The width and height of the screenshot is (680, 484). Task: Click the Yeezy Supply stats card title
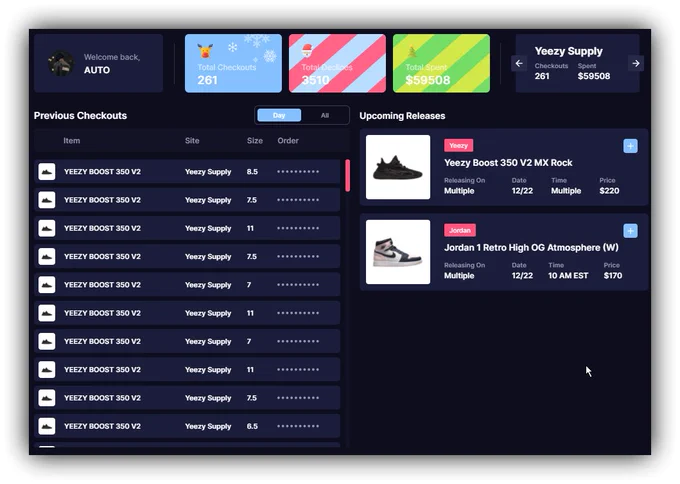point(569,51)
